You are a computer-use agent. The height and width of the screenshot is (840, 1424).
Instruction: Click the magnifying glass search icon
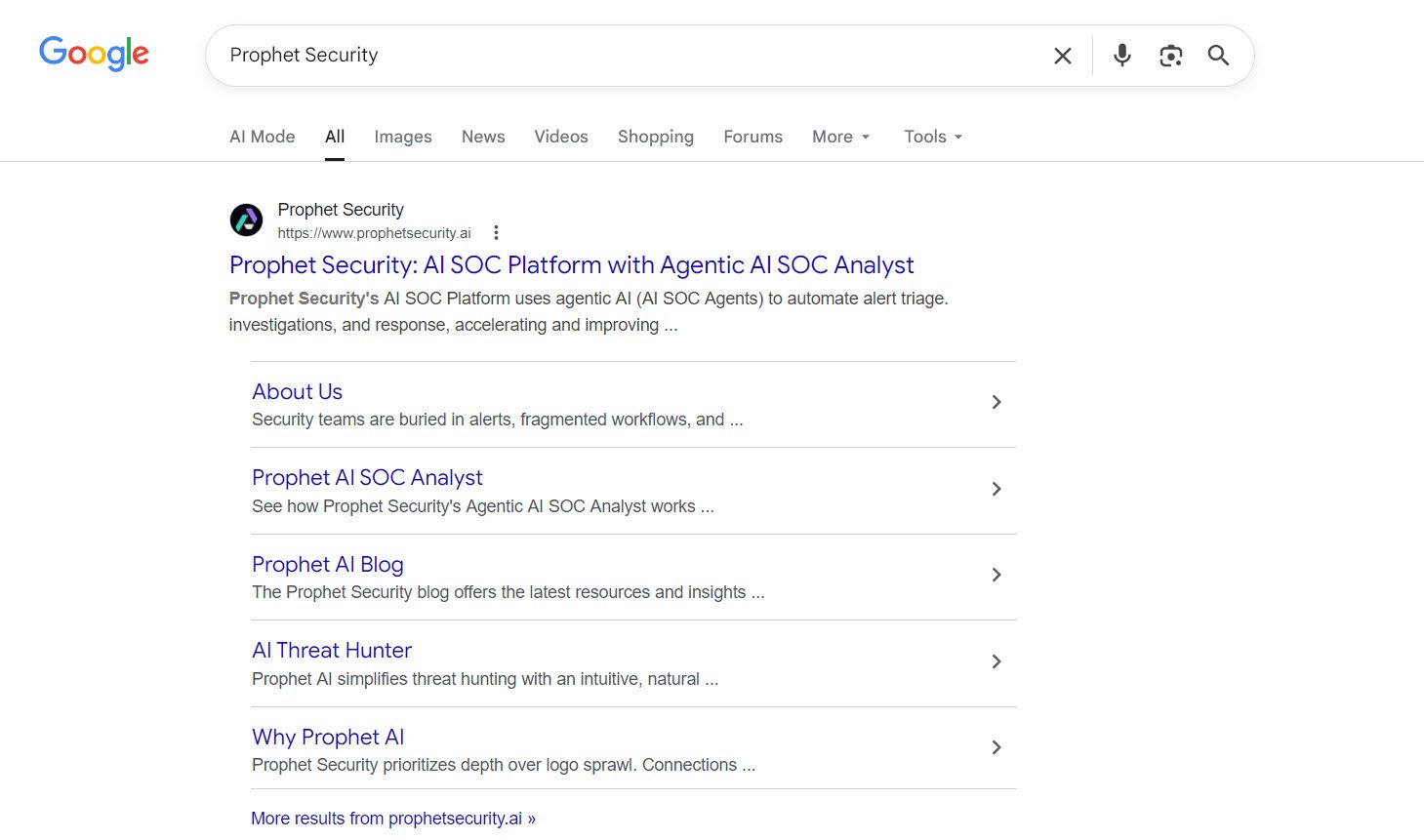point(1218,56)
